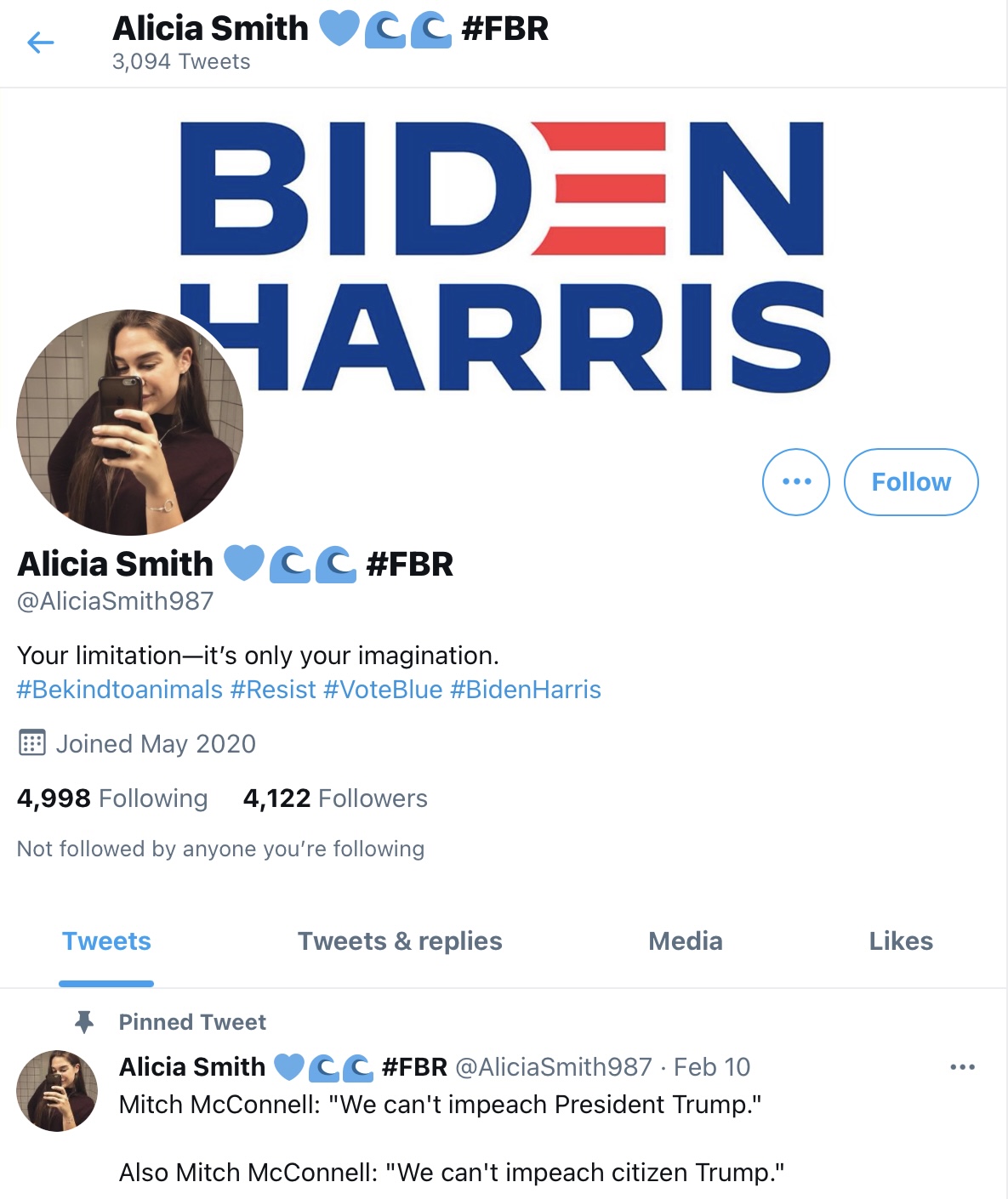Go back using the left arrow
This screenshot has width=1008, height=1199.
click(x=40, y=43)
